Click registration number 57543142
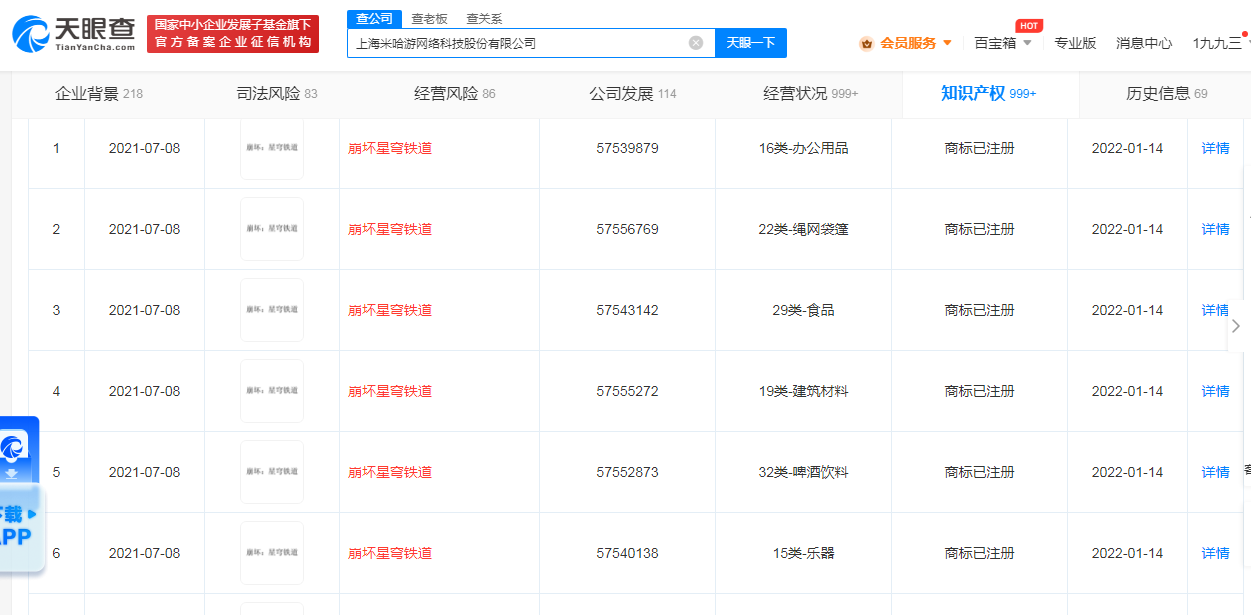Image resolution: width=1251 pixels, height=615 pixels. tap(628, 310)
